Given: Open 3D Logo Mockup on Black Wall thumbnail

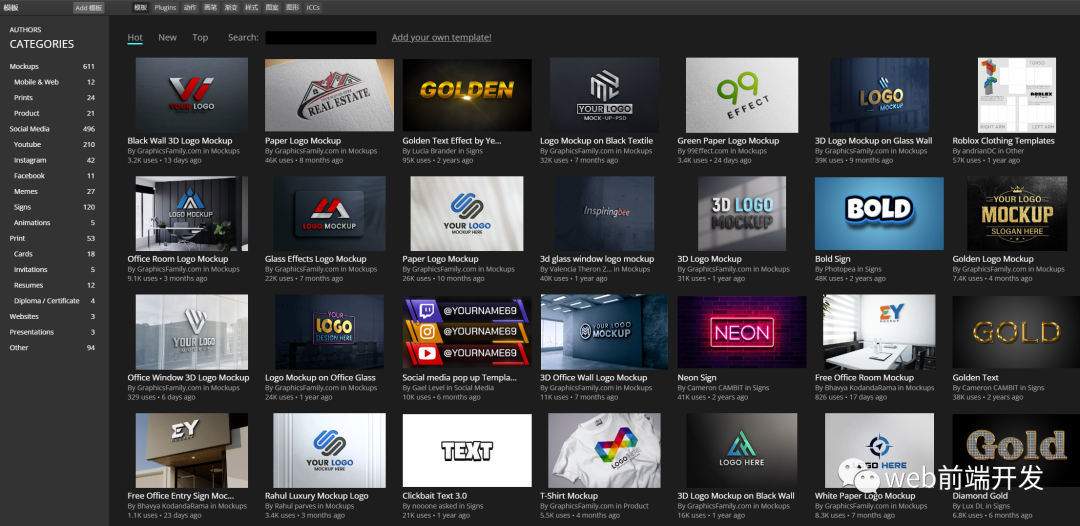Looking at the screenshot, I should tap(742, 450).
